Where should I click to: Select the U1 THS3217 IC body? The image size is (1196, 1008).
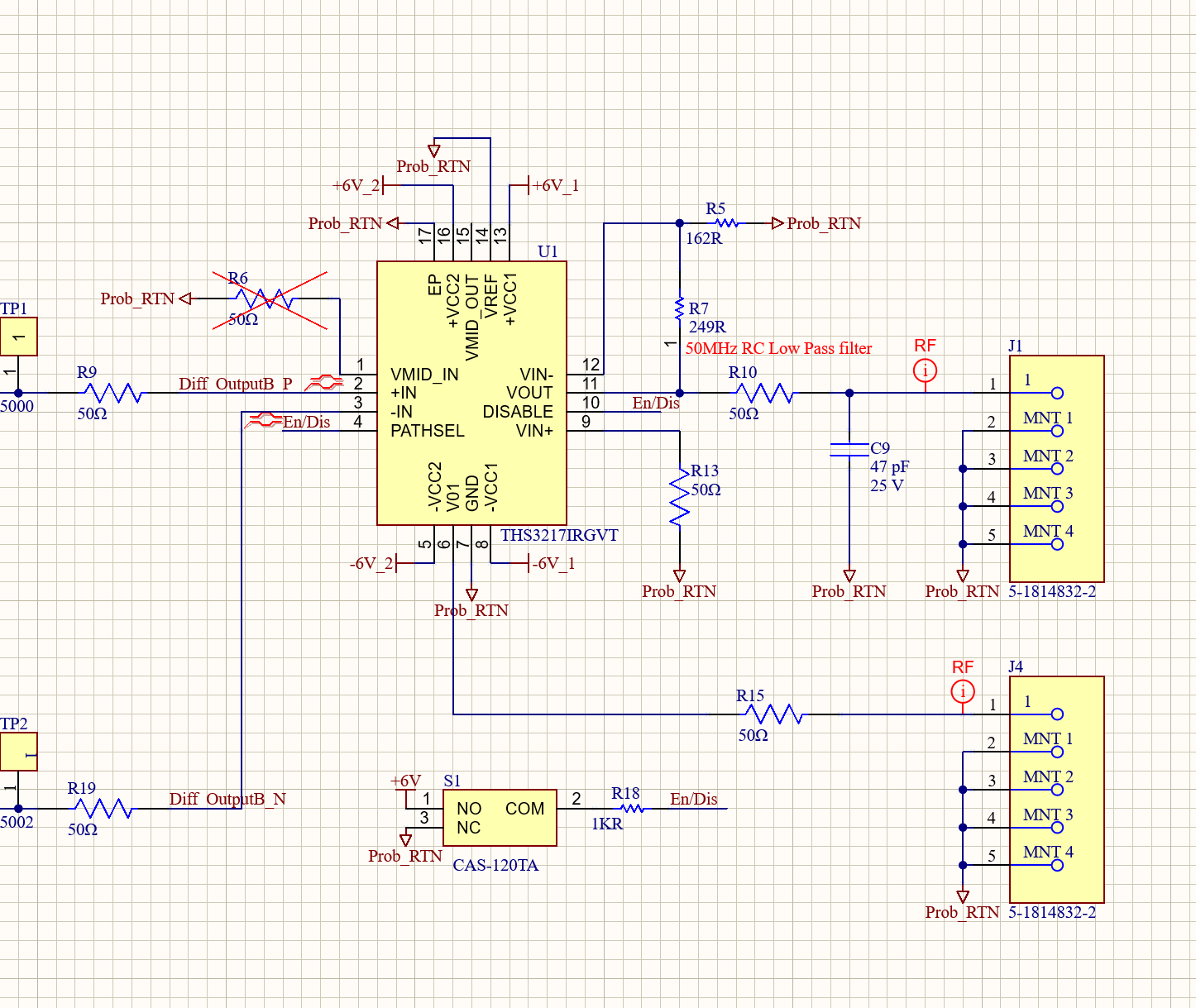pos(471,393)
